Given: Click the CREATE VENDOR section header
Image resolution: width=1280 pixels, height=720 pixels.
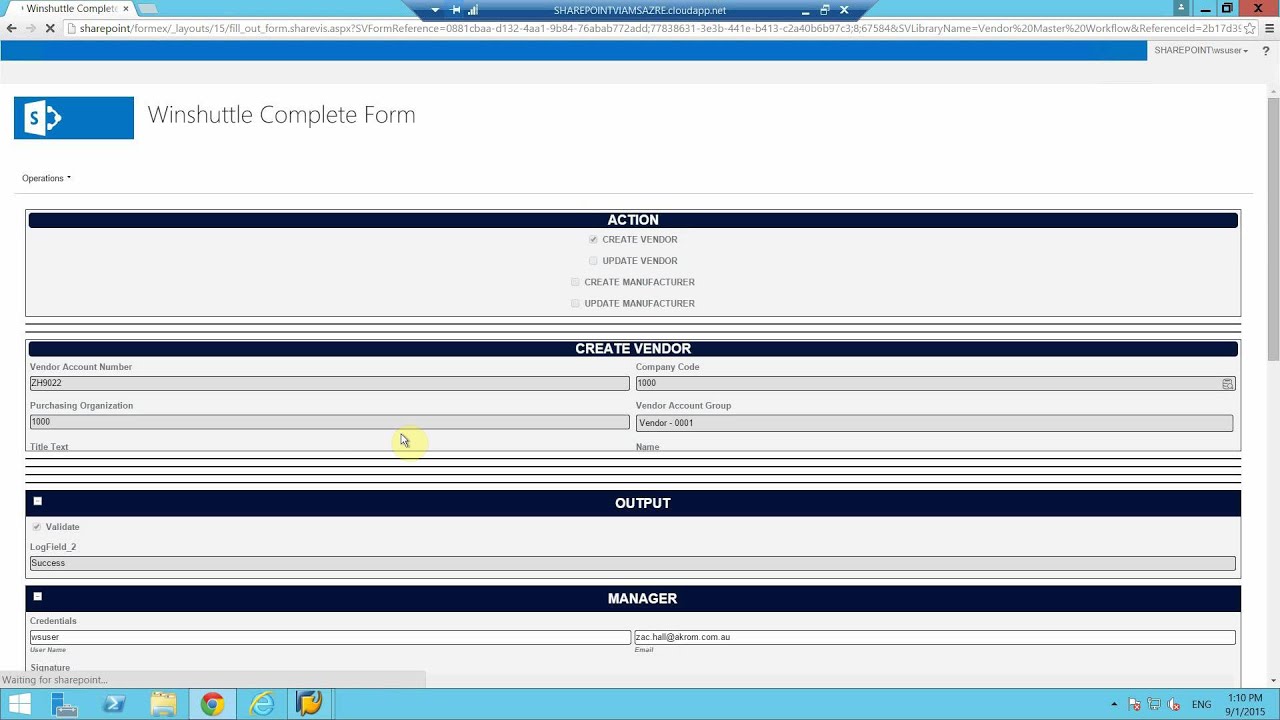Looking at the screenshot, I should pyautogui.click(x=633, y=349).
